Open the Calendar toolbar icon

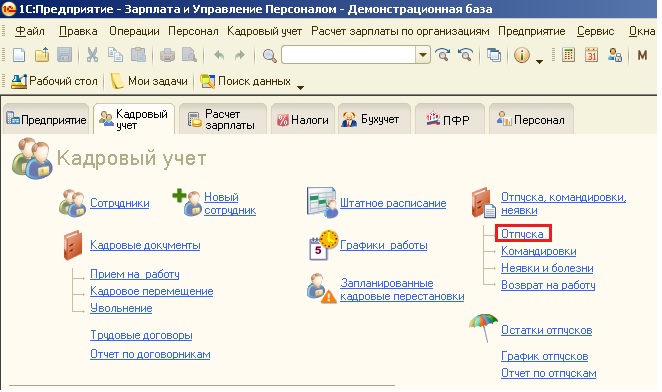pyautogui.click(x=591, y=55)
